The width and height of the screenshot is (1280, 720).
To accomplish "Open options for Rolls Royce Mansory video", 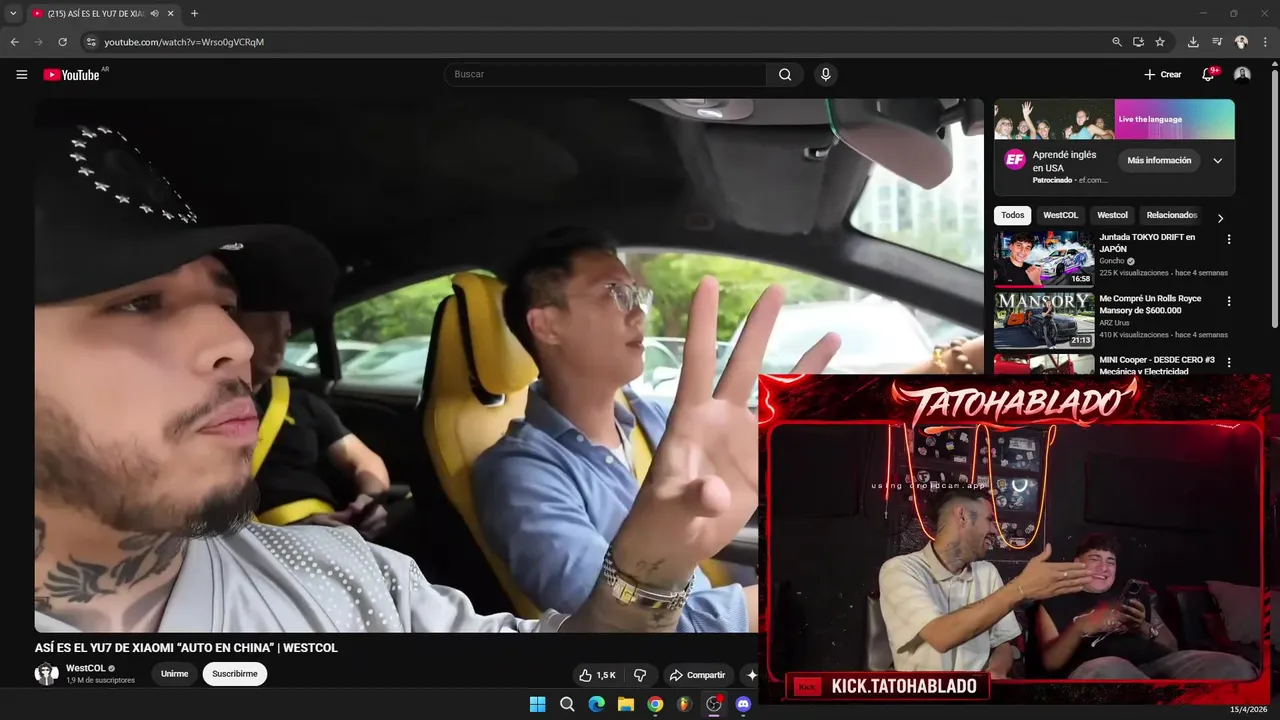I will click(x=1229, y=300).
